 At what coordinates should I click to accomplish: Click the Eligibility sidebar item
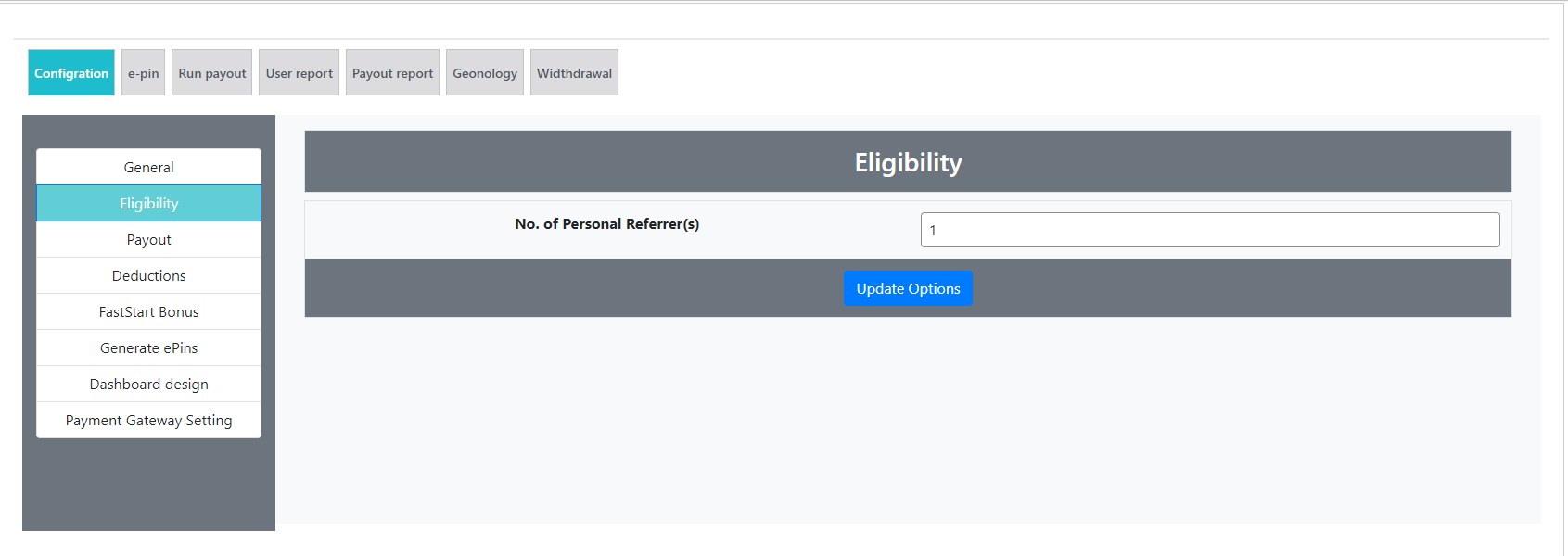pyautogui.click(x=148, y=203)
